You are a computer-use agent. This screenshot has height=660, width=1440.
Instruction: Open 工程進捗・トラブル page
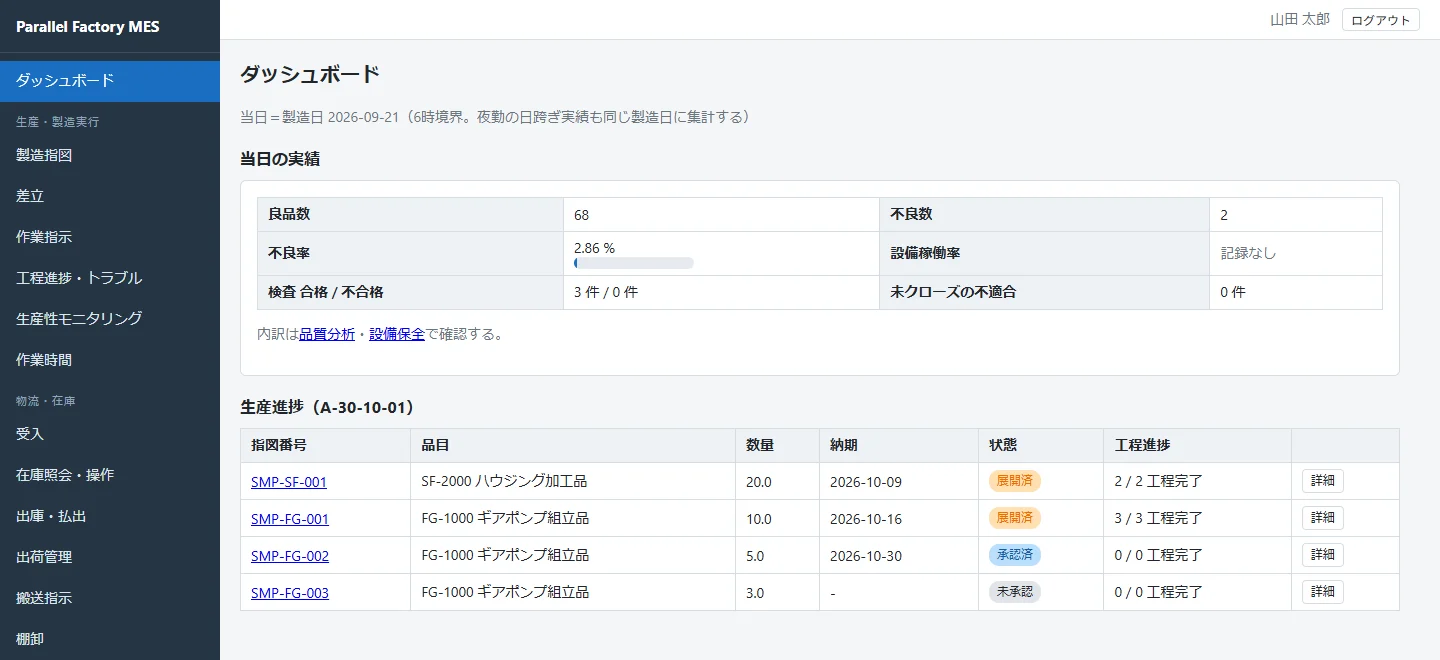(x=110, y=278)
